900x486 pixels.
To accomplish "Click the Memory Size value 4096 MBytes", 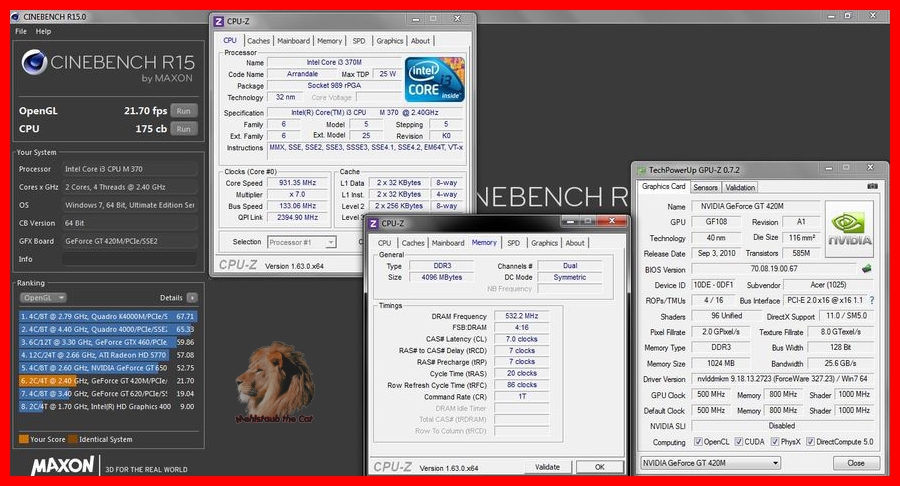I will point(441,277).
